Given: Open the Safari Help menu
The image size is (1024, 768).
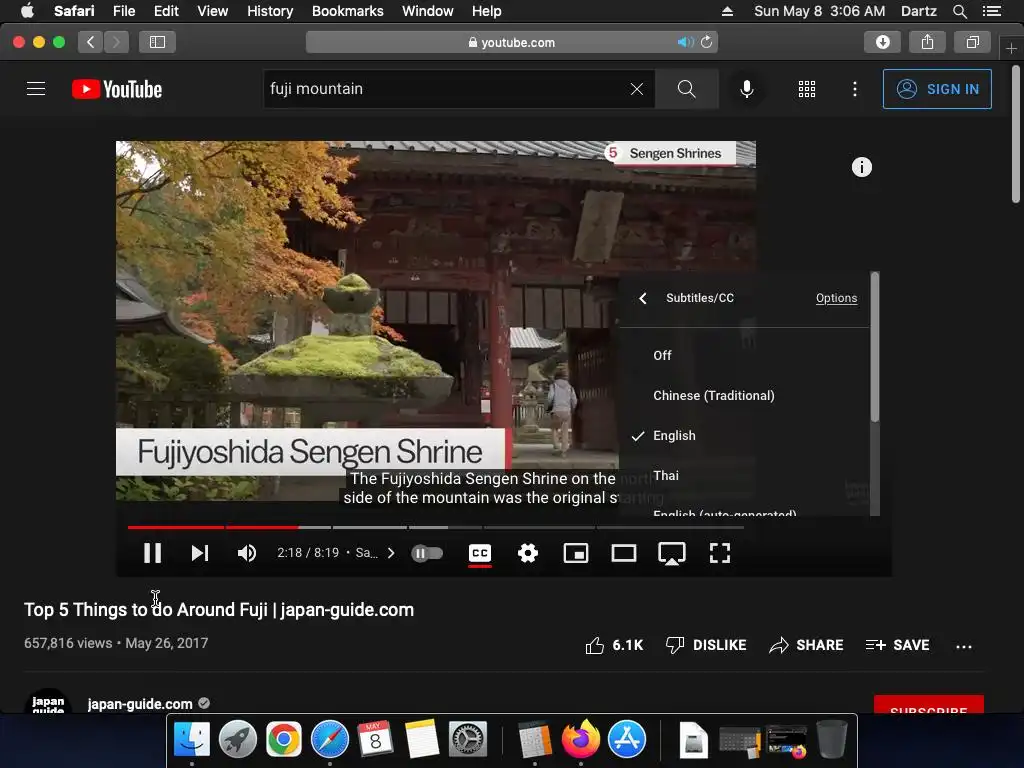Looking at the screenshot, I should point(487,11).
